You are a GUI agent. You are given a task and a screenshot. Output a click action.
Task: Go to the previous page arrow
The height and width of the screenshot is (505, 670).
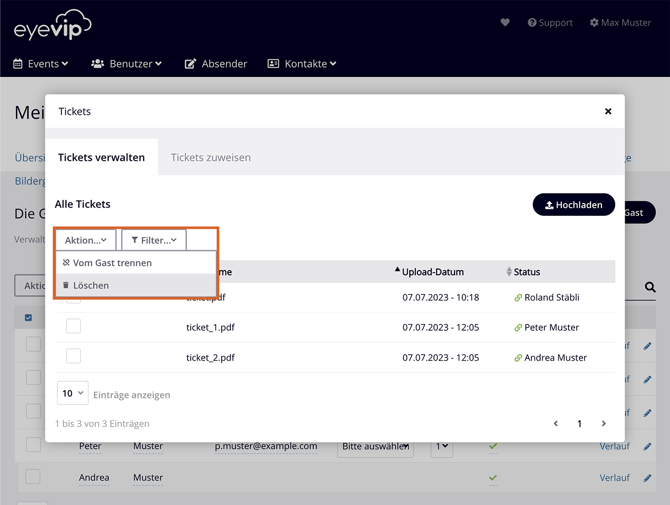pyautogui.click(x=555, y=423)
